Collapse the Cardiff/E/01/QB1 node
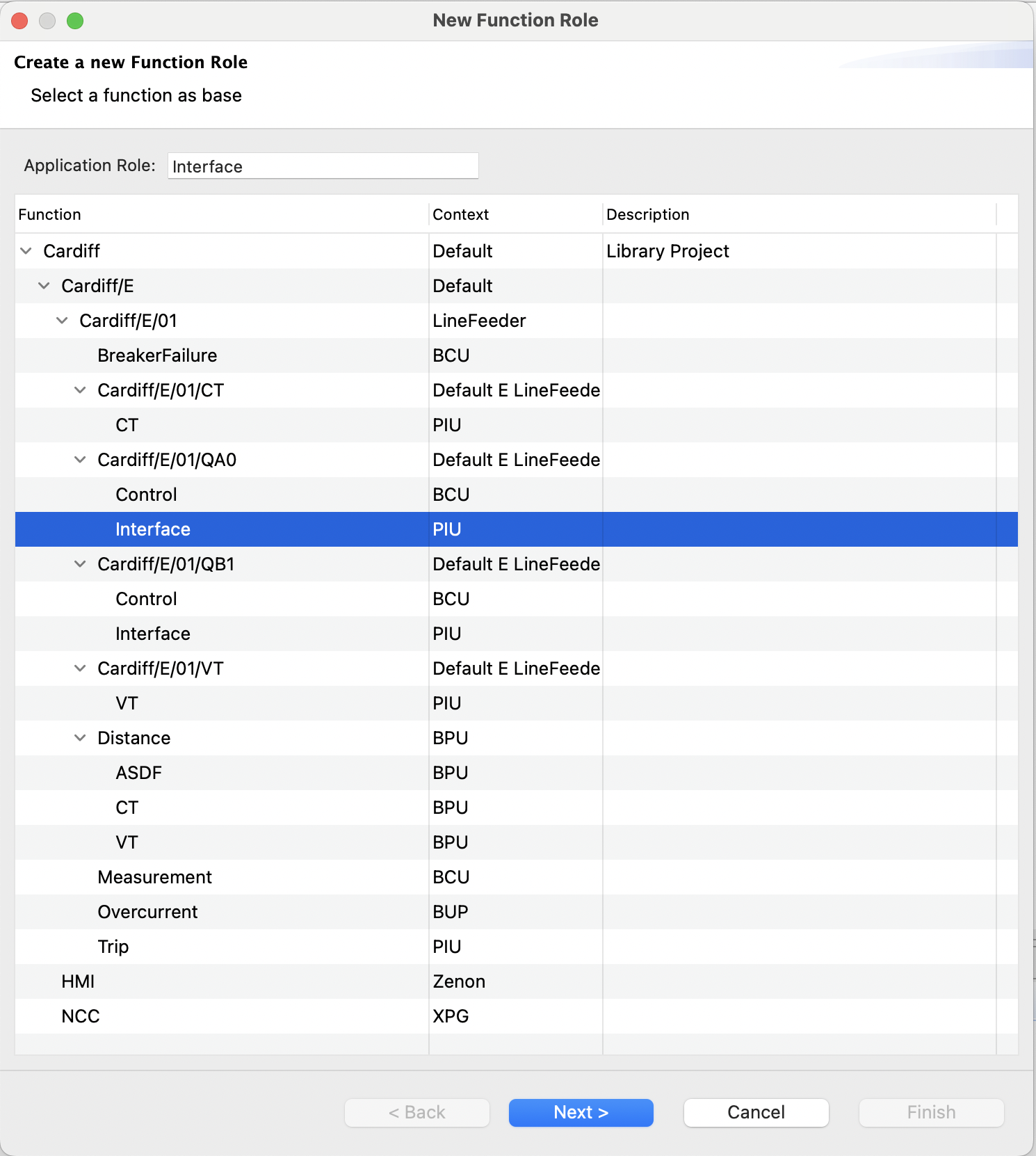The image size is (1036, 1156). coord(80,564)
